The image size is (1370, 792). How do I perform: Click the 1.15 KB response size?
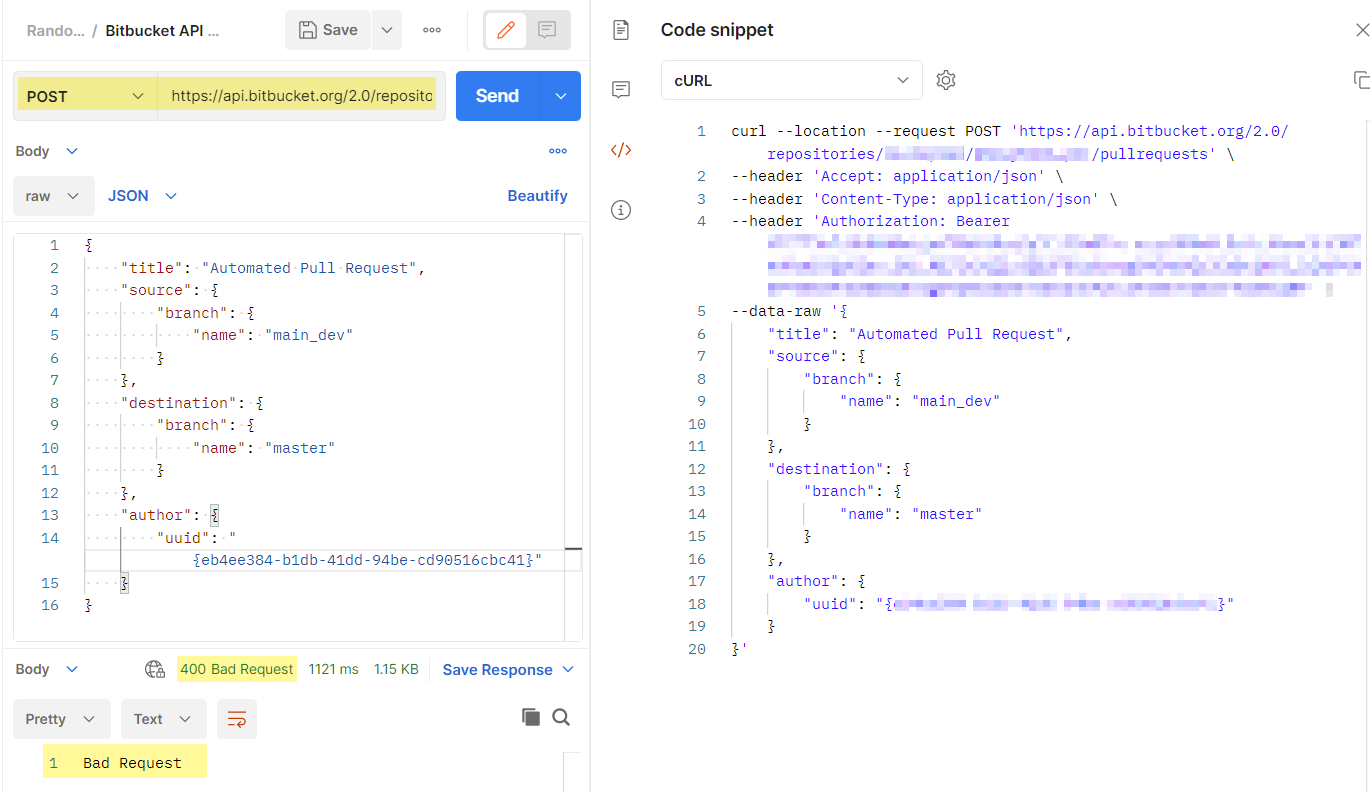[x=396, y=669]
